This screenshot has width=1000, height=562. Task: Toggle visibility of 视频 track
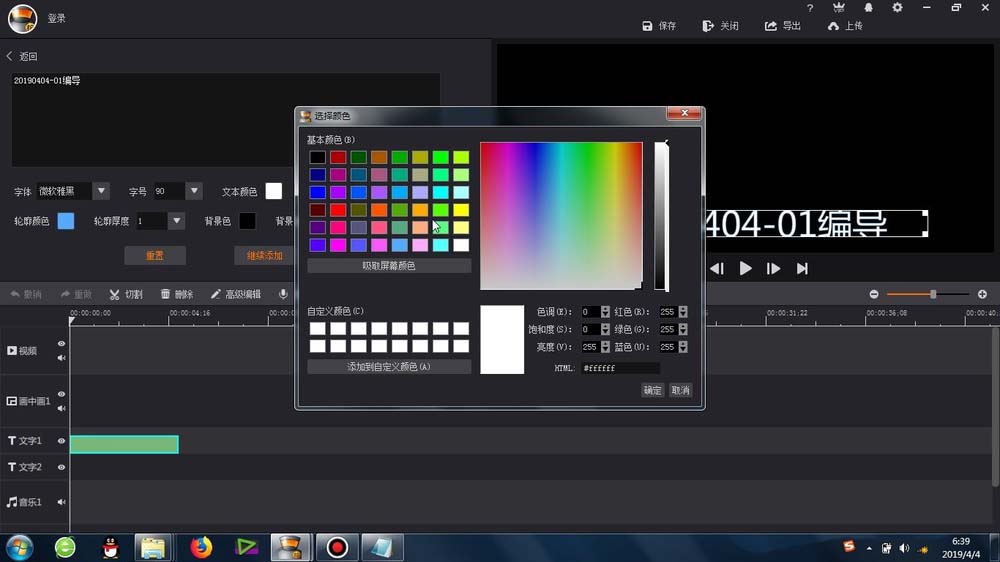coord(61,344)
